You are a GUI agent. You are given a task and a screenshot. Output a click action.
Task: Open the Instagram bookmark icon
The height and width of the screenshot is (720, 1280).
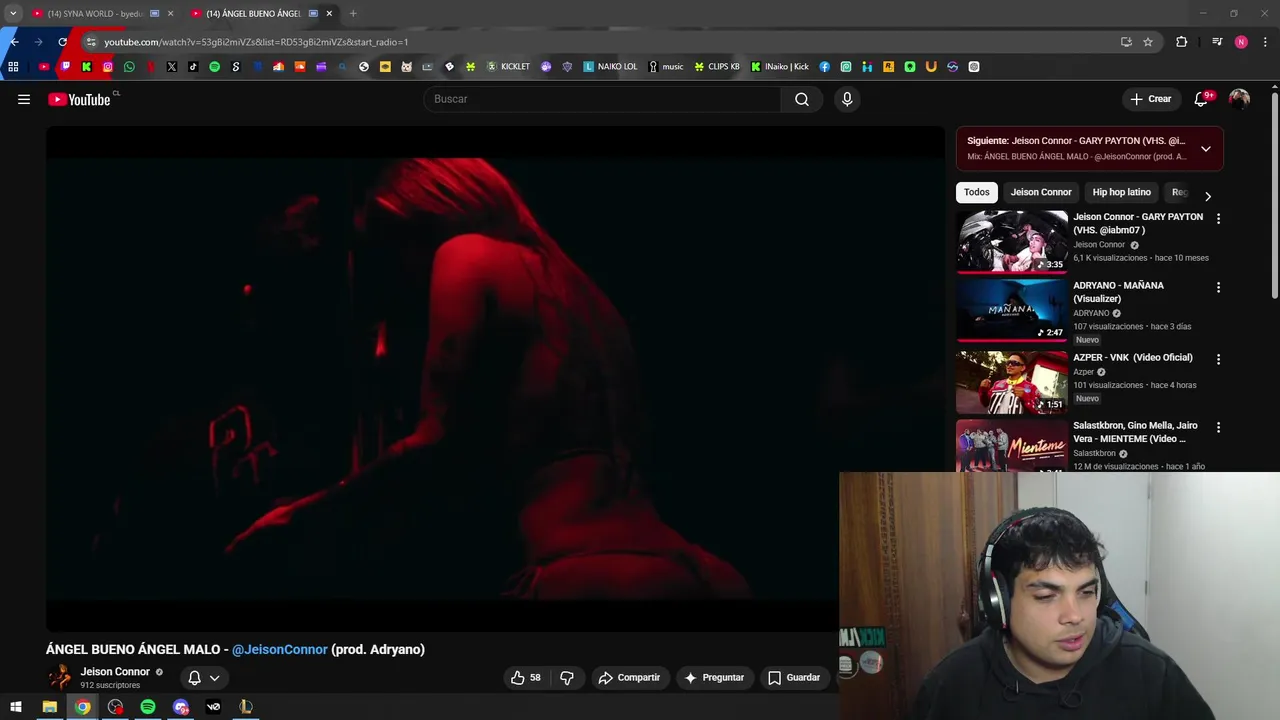[108, 67]
